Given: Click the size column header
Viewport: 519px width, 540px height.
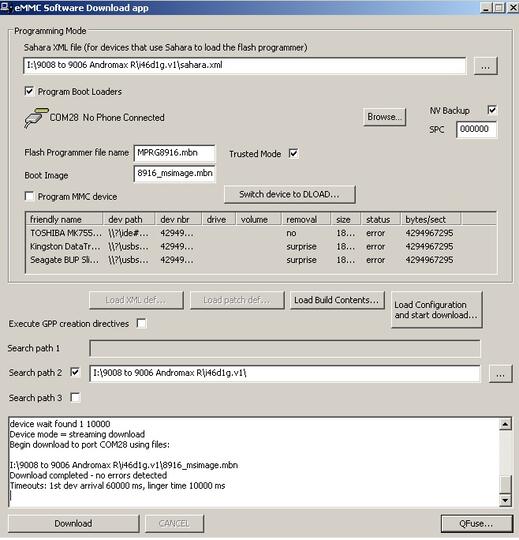Looking at the screenshot, I should pyautogui.click(x=346, y=219).
